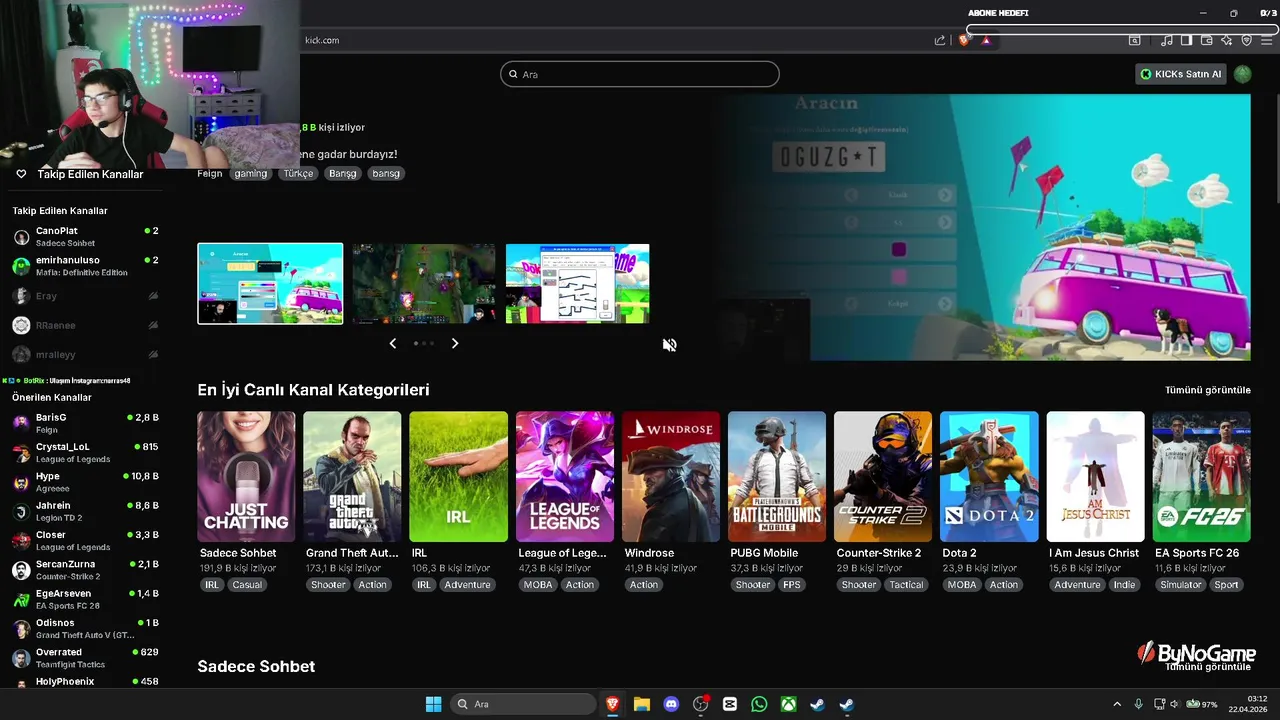
Task: Click the Windows taskbar search box
Action: click(x=522, y=704)
